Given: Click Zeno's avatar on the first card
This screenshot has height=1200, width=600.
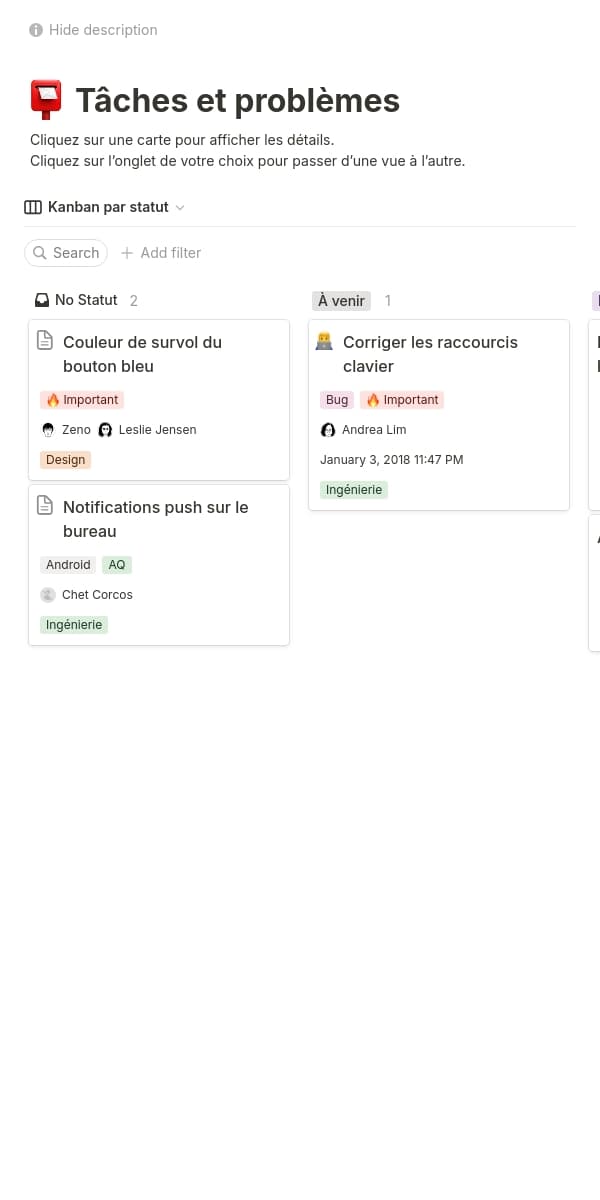Looking at the screenshot, I should [x=47, y=429].
